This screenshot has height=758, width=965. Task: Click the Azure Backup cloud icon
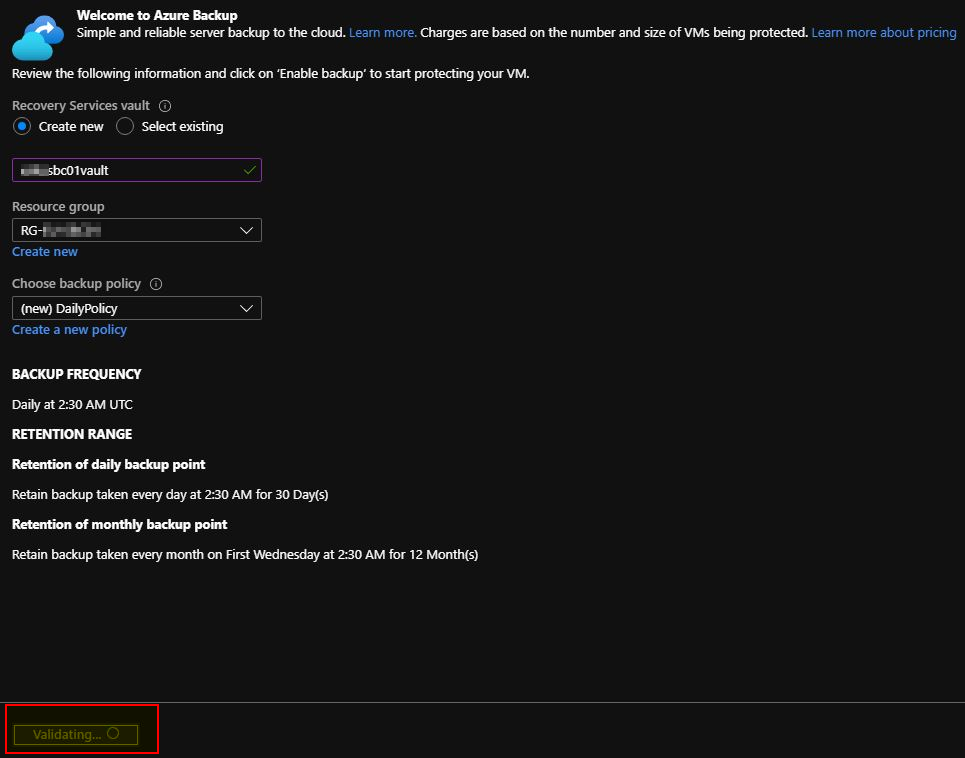point(38,36)
